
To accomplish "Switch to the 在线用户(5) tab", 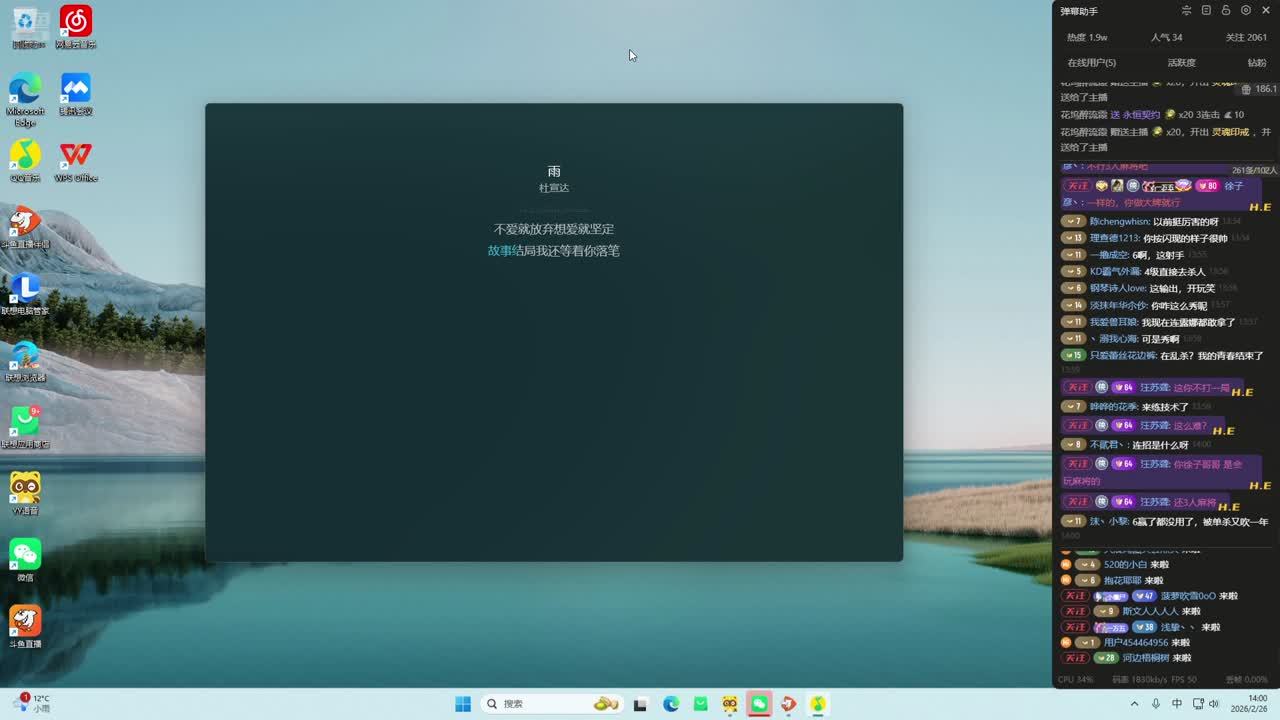I will pos(1091,63).
